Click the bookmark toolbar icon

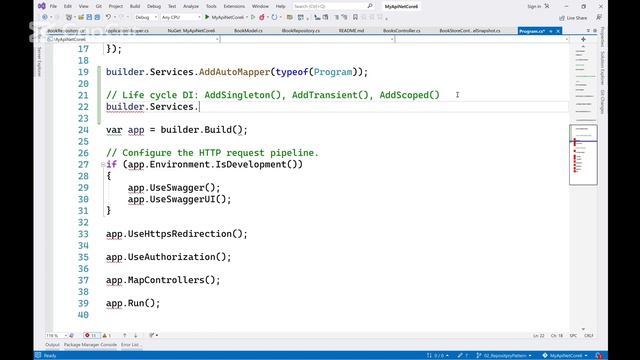click(355, 17)
